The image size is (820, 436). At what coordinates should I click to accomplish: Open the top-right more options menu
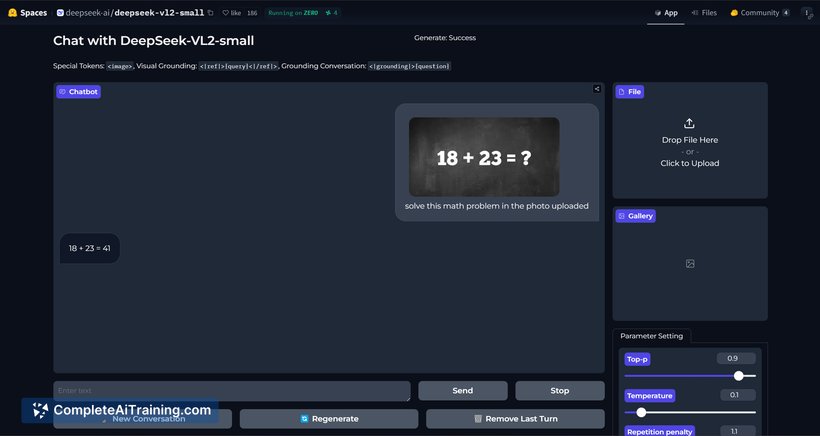click(807, 13)
